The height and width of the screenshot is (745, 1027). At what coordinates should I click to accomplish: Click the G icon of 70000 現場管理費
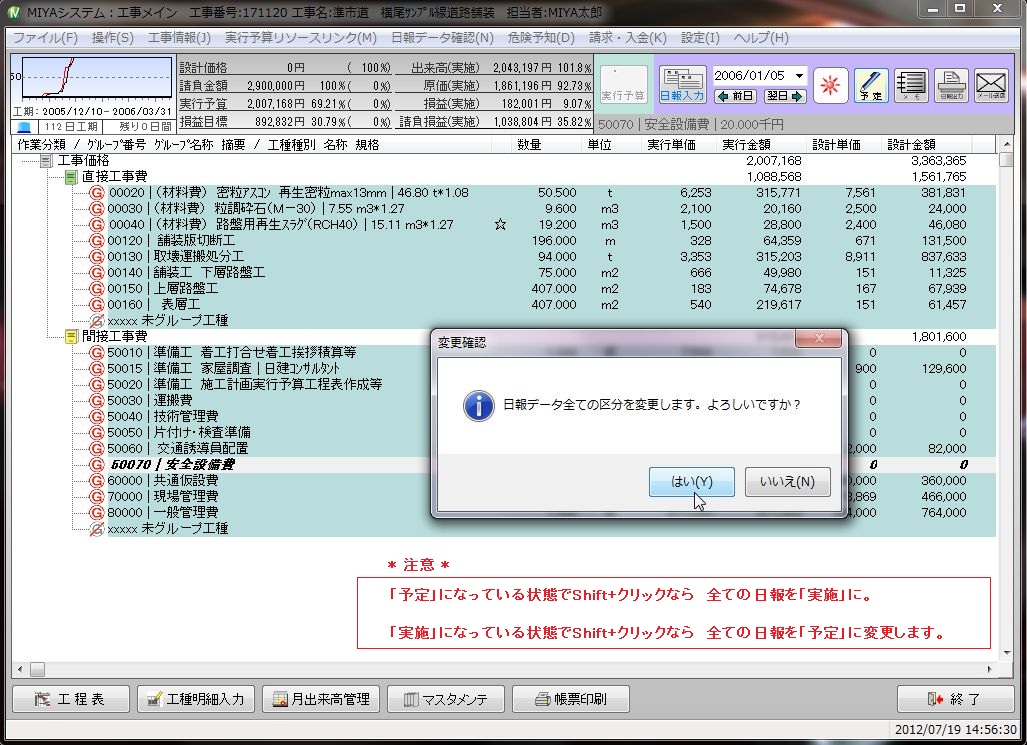[x=96, y=497]
